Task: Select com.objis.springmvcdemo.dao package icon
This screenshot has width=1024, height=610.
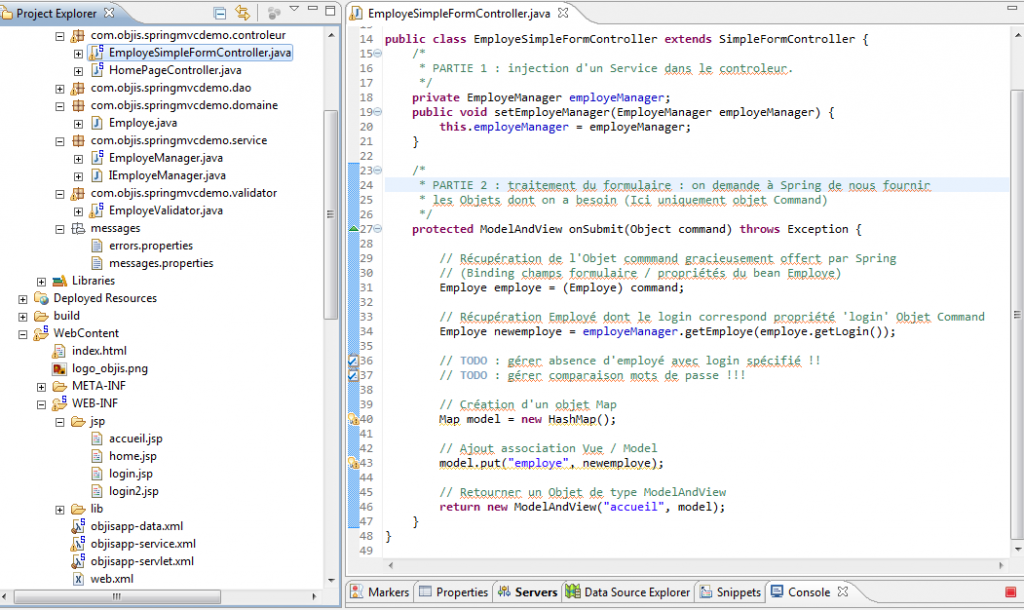Action: [78, 88]
